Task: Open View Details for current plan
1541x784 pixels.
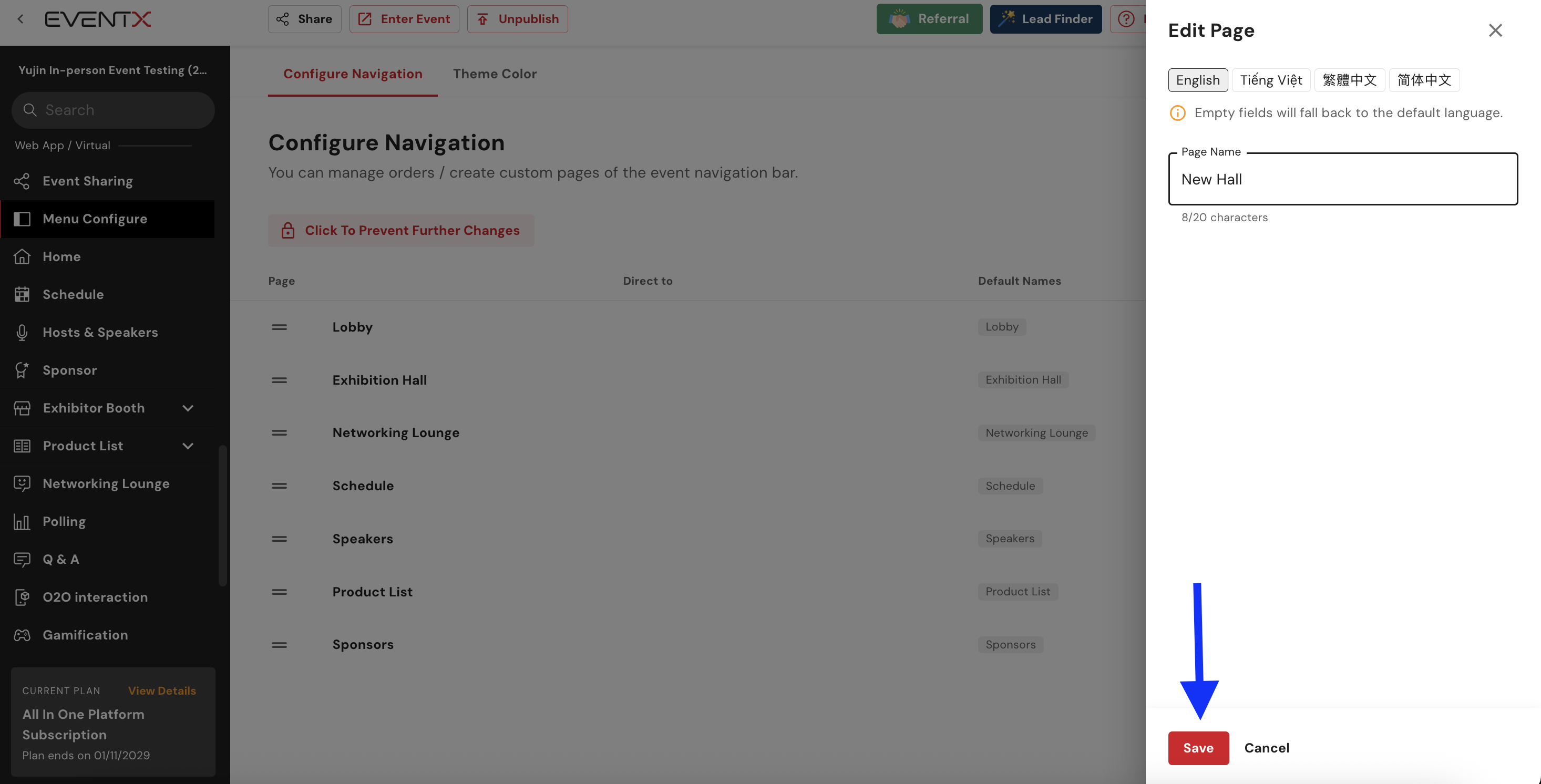Action: click(x=161, y=690)
